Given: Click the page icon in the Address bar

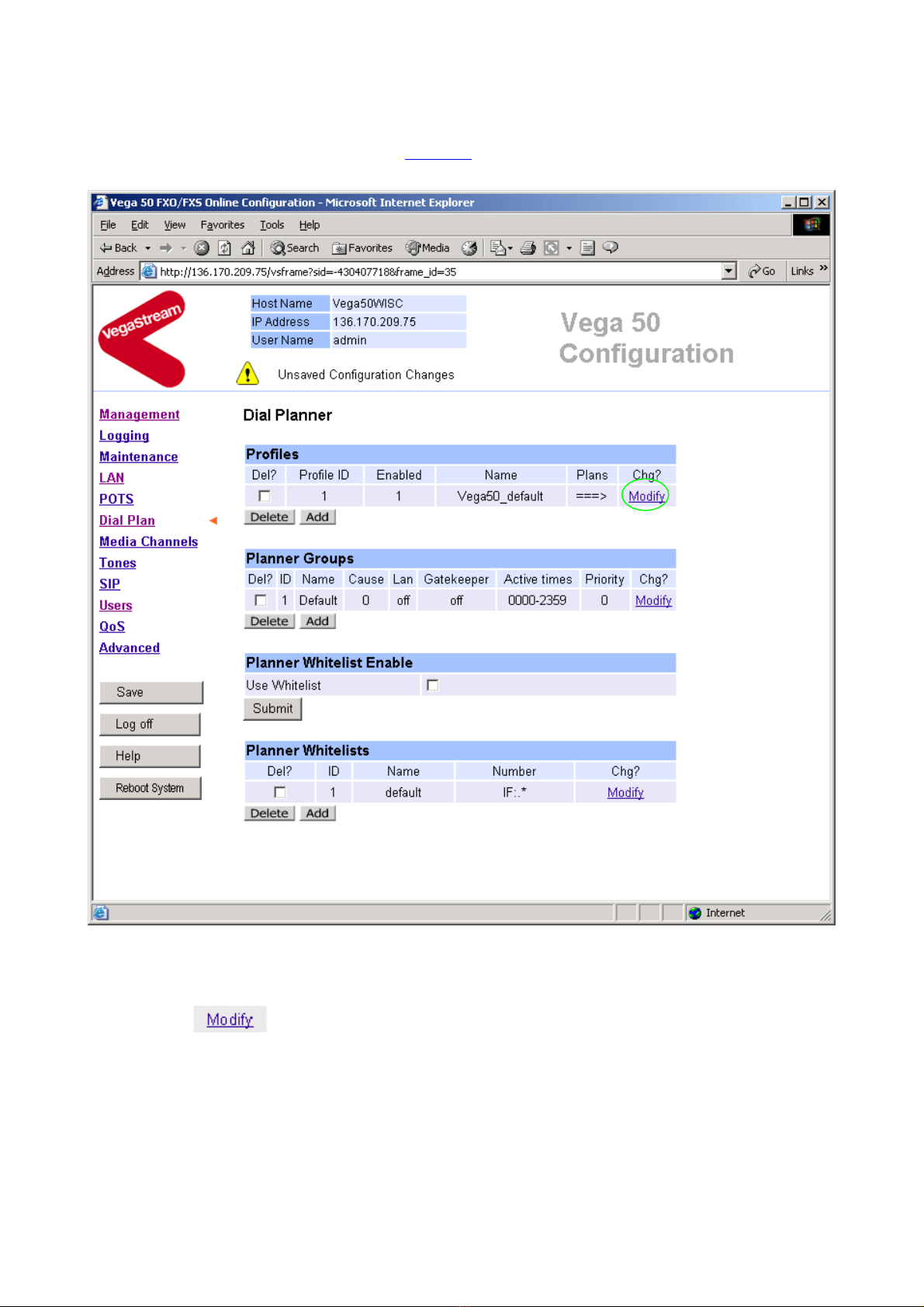Looking at the screenshot, I should pos(148,271).
